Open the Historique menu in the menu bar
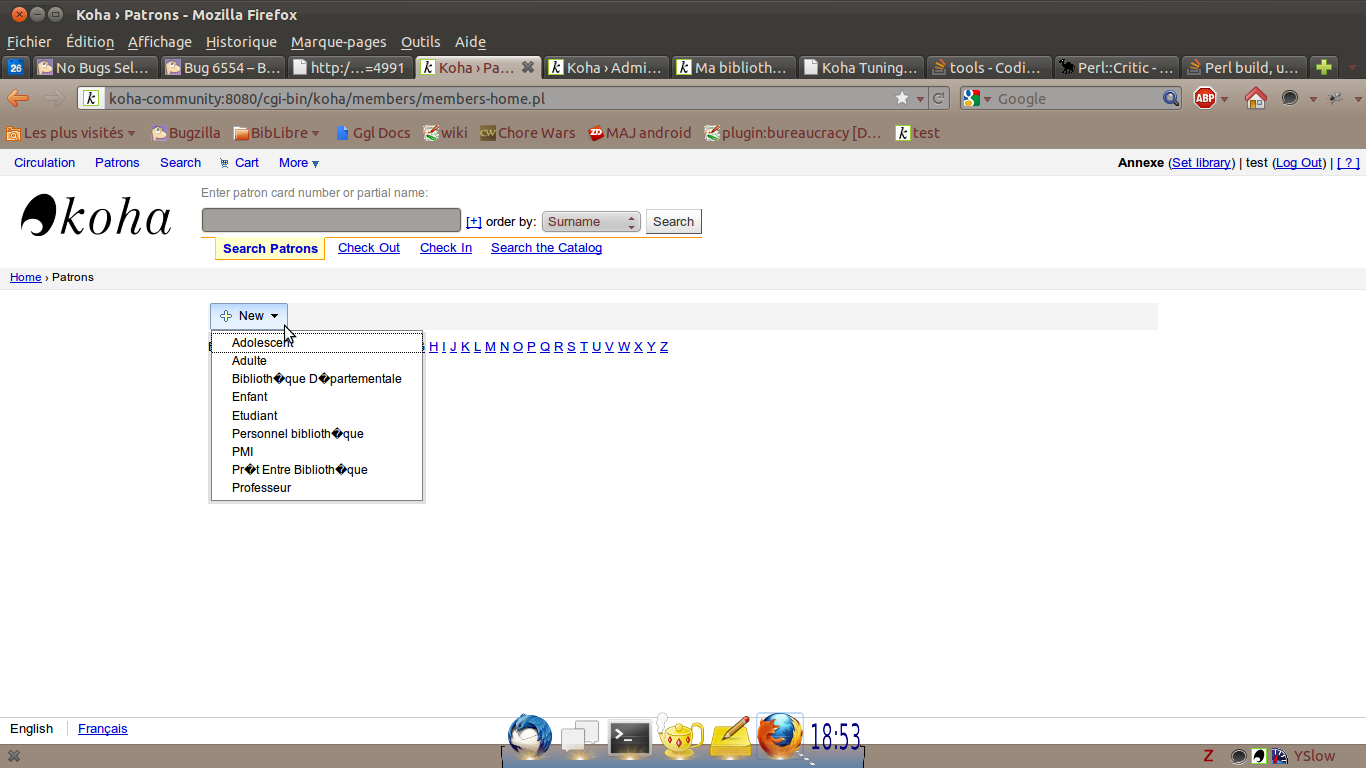The width and height of the screenshot is (1366, 768). (x=241, y=42)
